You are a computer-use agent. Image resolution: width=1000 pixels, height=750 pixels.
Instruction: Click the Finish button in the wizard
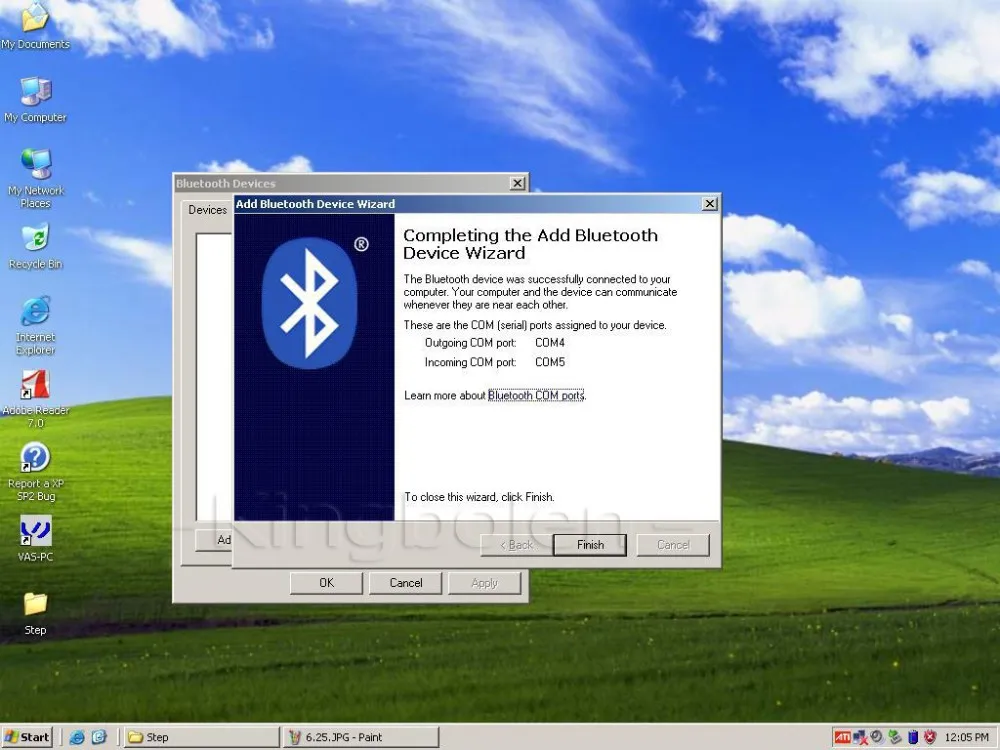(590, 545)
